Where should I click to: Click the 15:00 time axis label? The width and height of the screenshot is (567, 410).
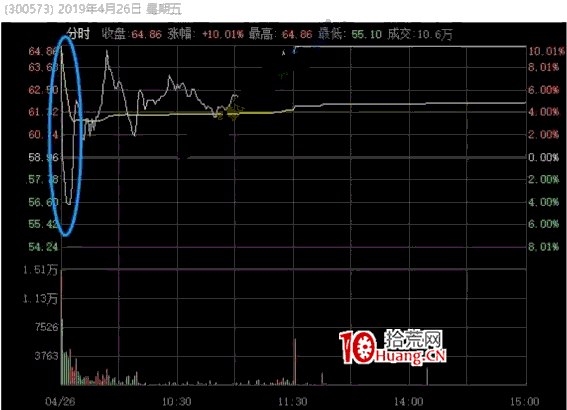tap(524, 401)
